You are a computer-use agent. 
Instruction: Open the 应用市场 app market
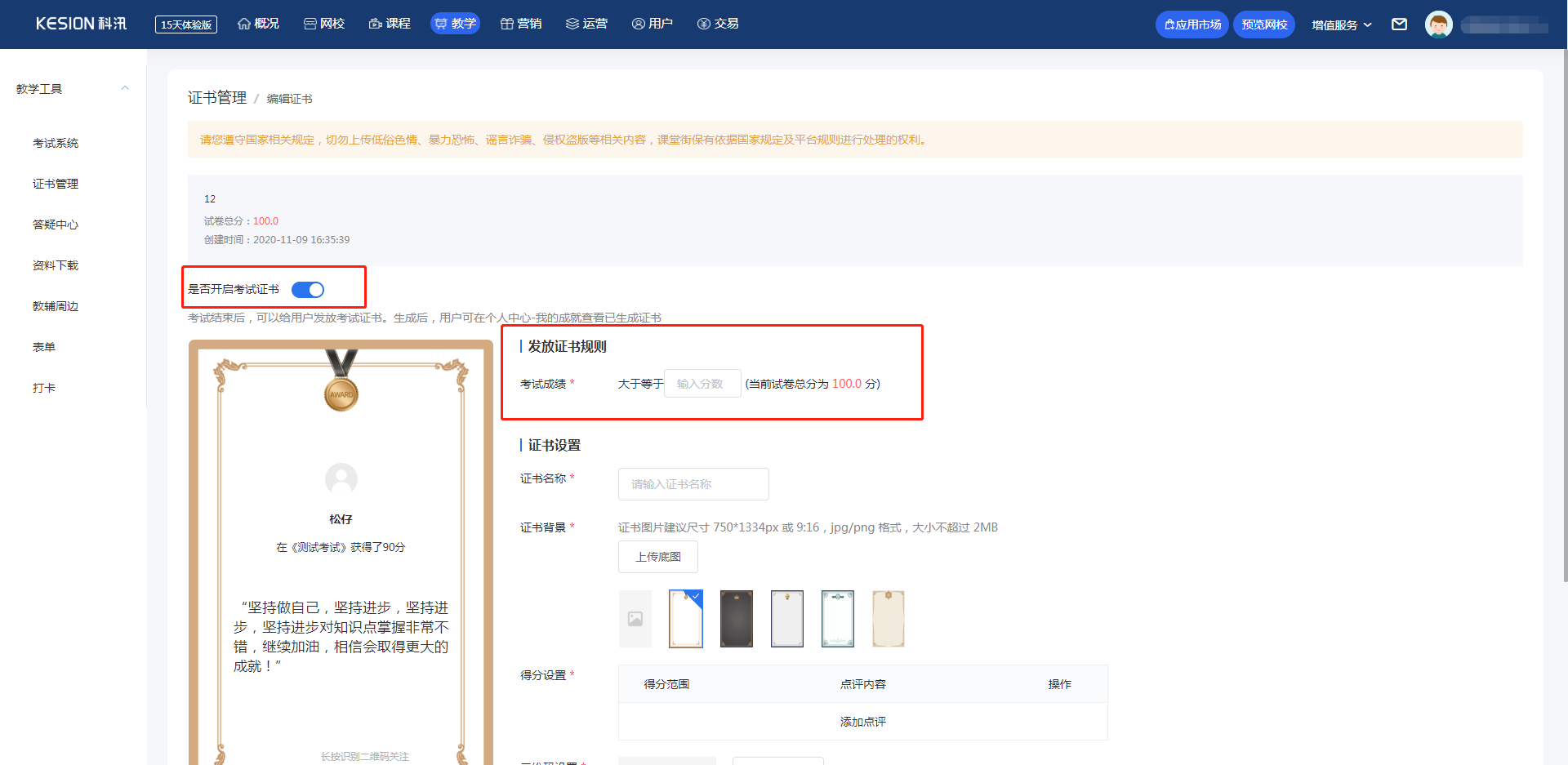(1192, 24)
